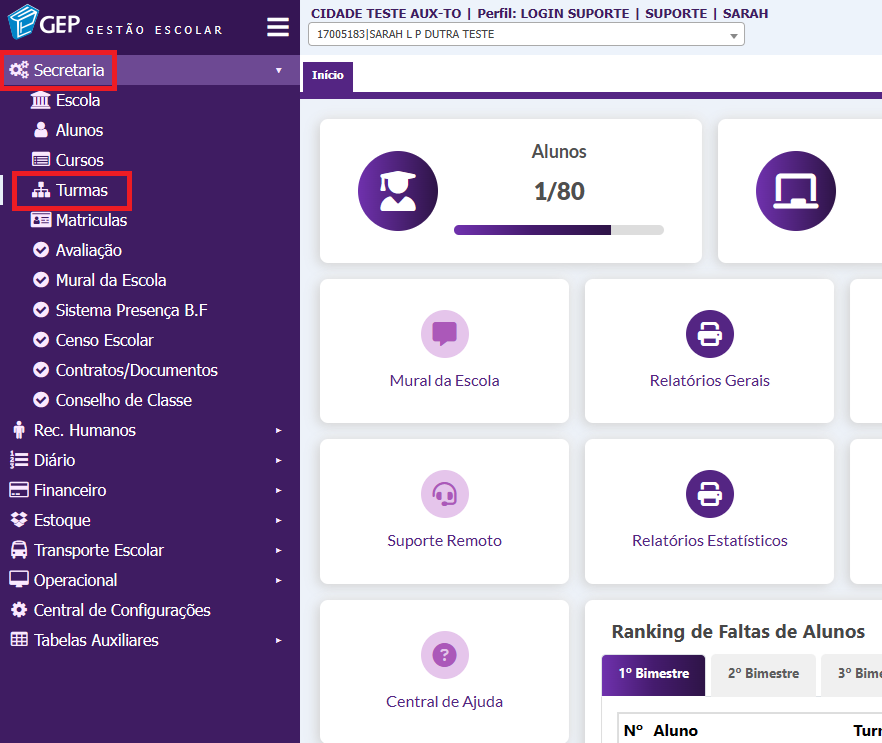The image size is (882, 743).
Task: Open Censo Escolar menu item
Action: (104, 340)
